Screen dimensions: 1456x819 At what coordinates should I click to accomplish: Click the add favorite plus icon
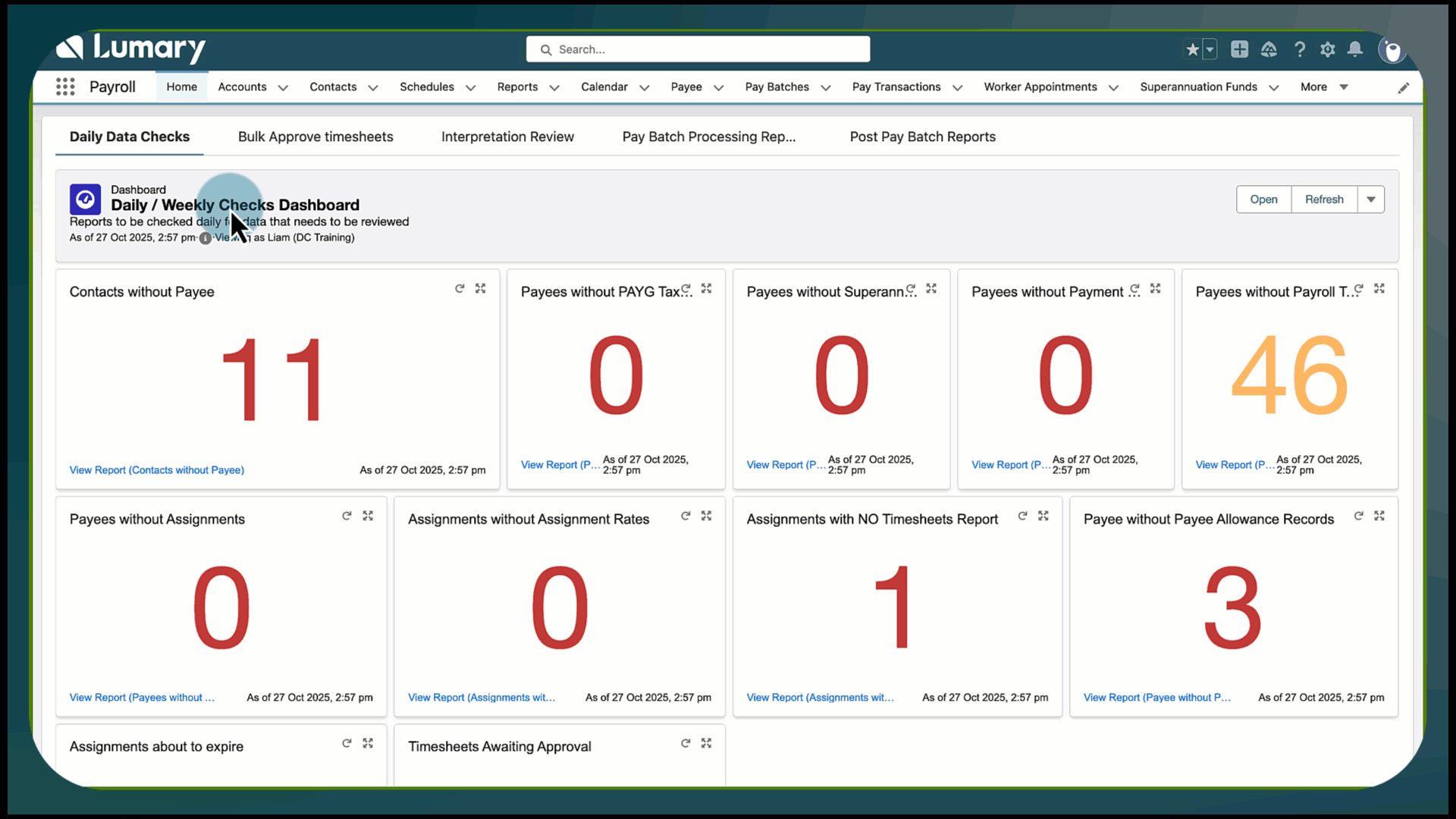tap(1239, 49)
